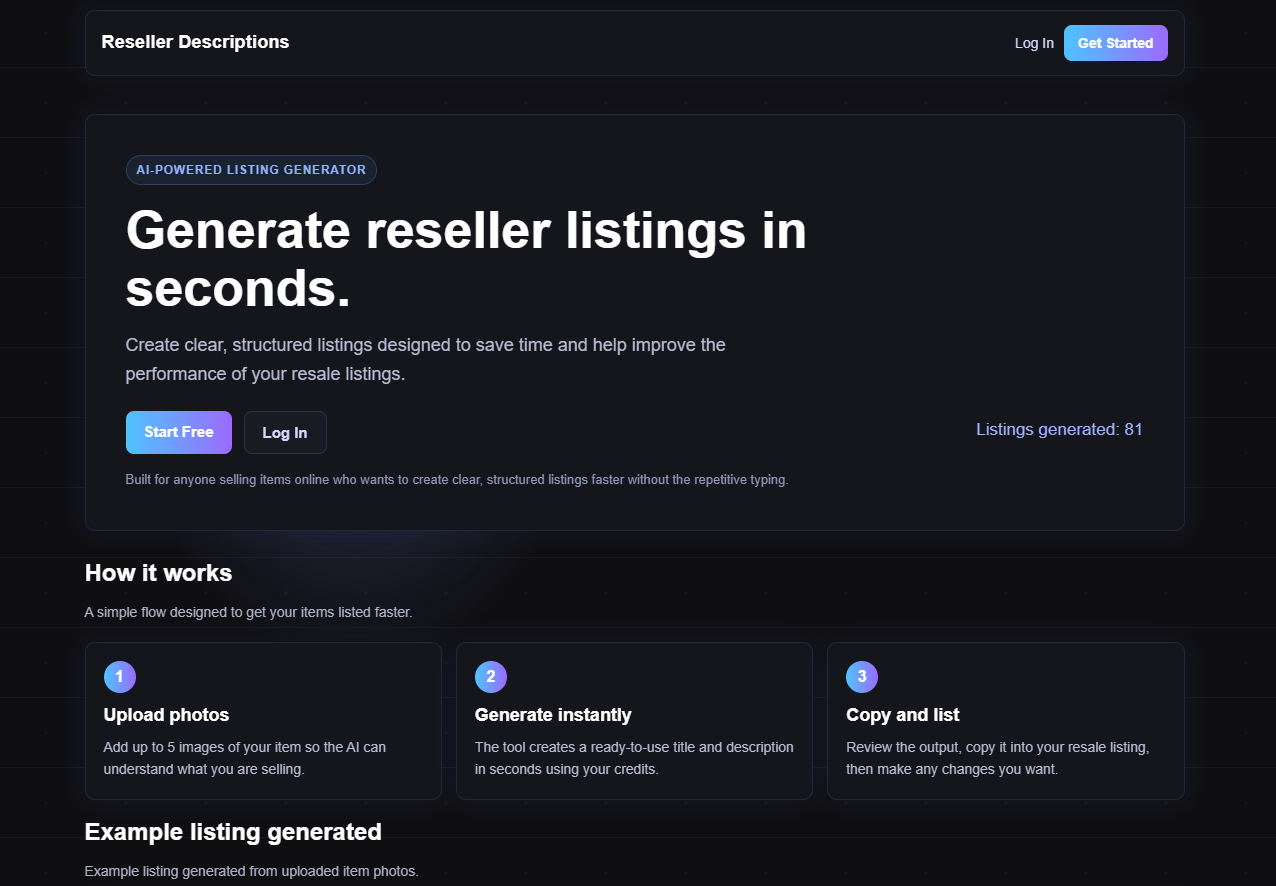1276x886 pixels.
Task: Click the Start Free button
Action: (x=178, y=432)
